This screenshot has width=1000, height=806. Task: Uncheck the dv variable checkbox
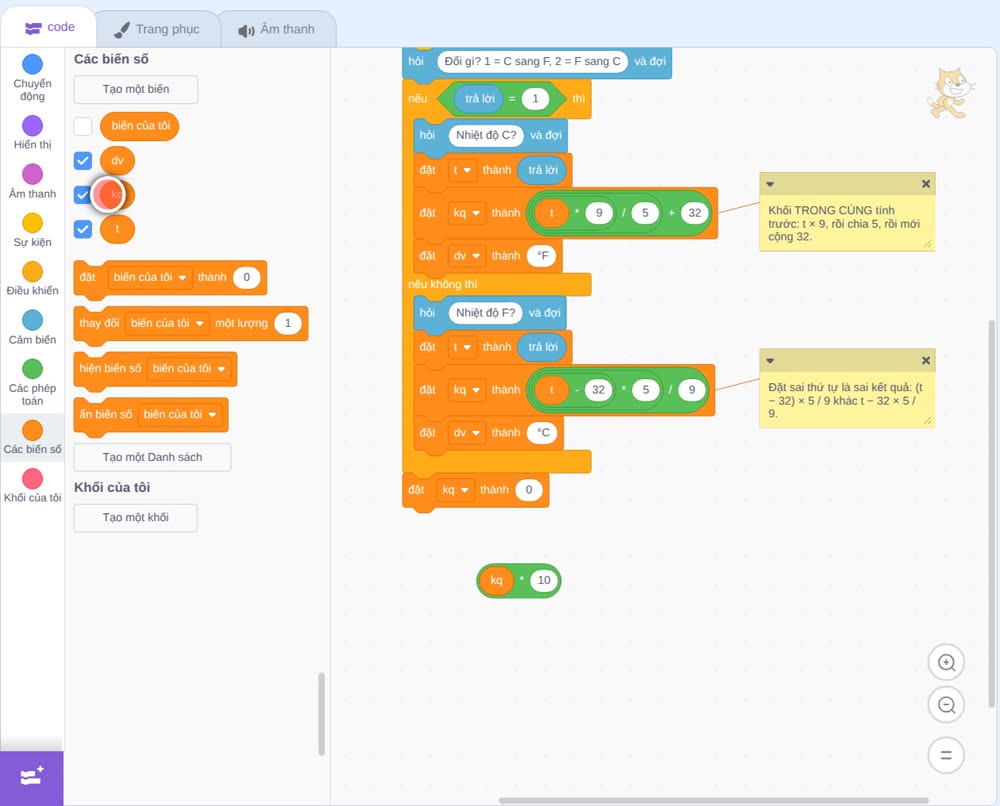(83, 160)
